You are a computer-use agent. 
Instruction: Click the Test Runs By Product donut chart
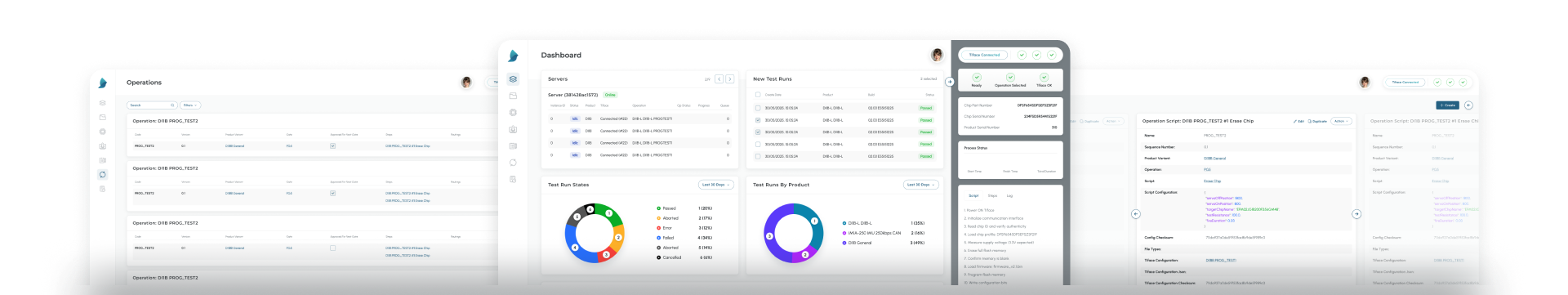pyautogui.click(x=793, y=233)
